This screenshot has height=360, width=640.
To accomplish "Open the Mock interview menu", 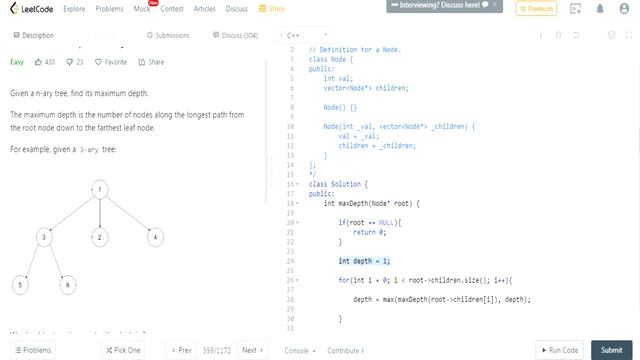I will point(142,9).
